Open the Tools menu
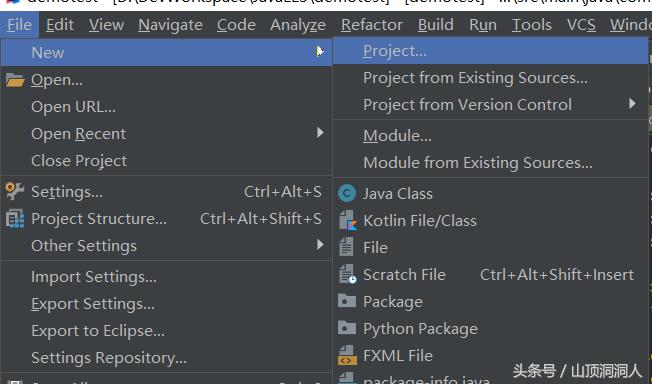Image resolution: width=652 pixels, height=384 pixels. pyautogui.click(x=531, y=25)
